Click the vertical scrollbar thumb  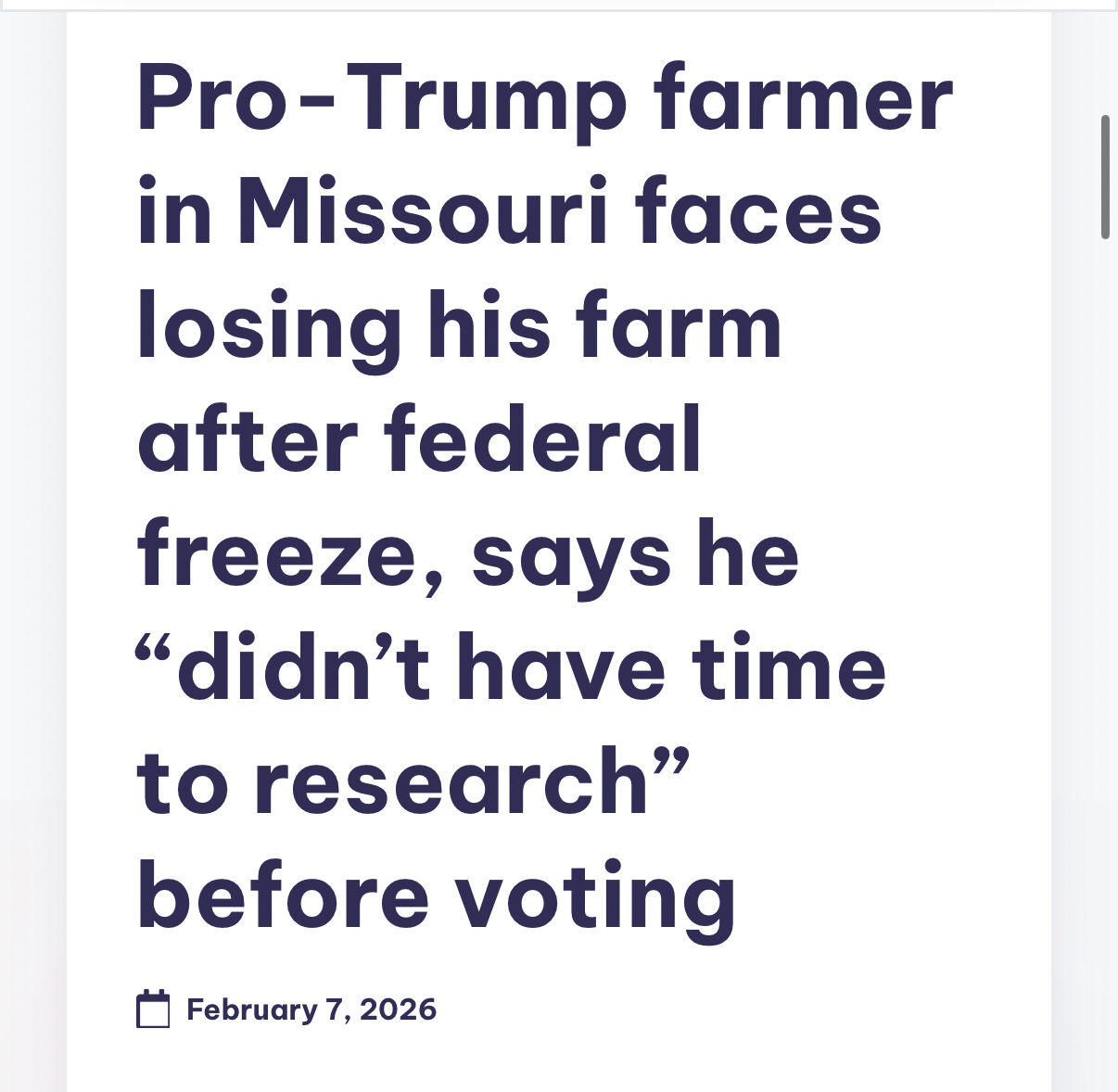pyautogui.click(x=1105, y=176)
